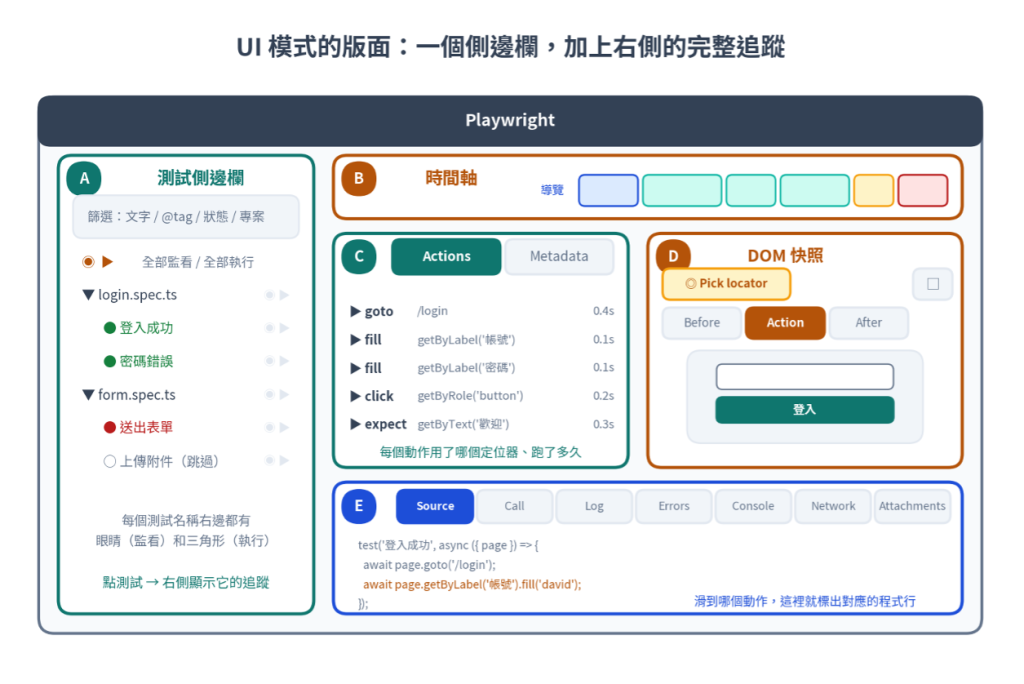The image size is (1024, 684).
Task: Open the Log tab
Action: pos(594,506)
